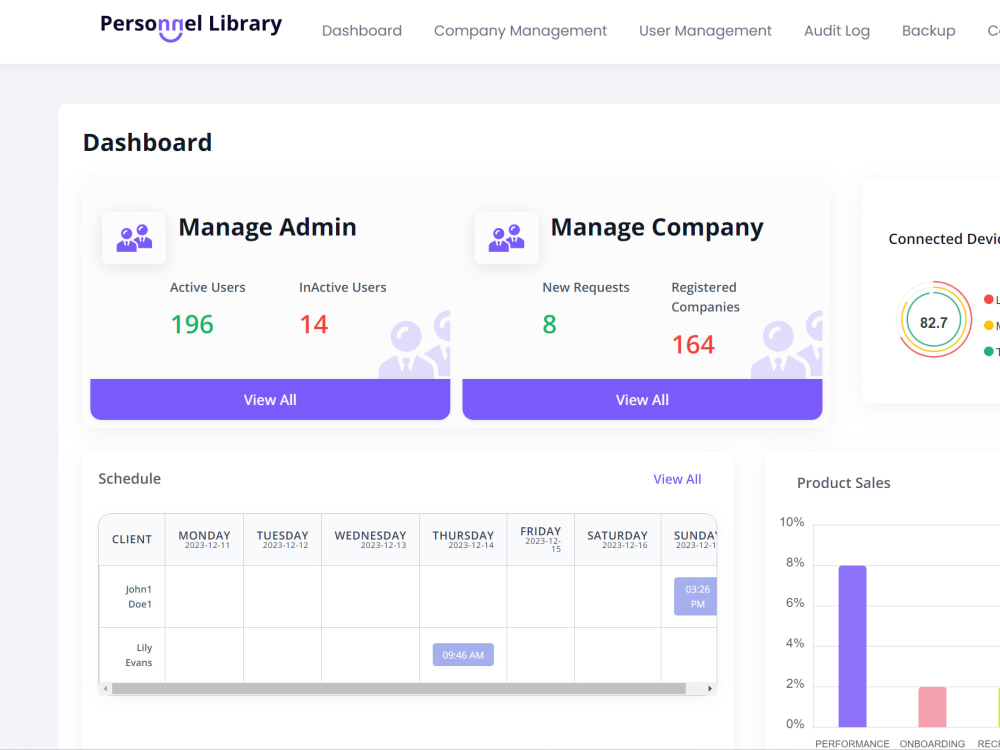This screenshot has width=1000, height=750.
Task: Click the Manage Company heading
Action: 657,227
